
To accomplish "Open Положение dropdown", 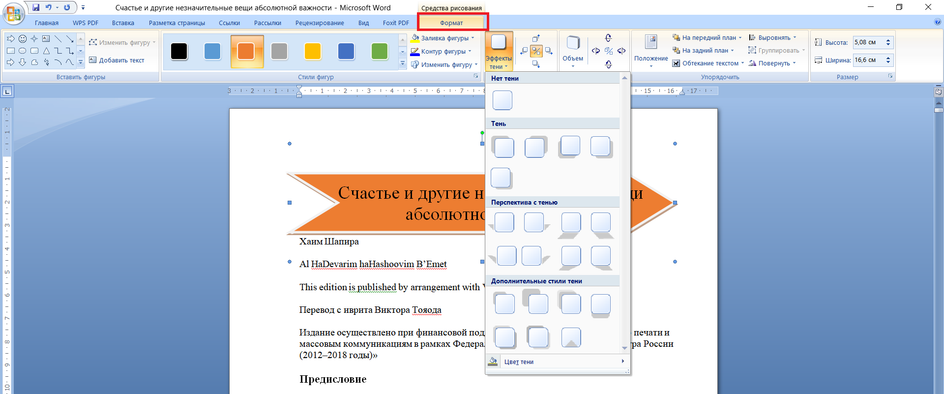I will click(651, 52).
